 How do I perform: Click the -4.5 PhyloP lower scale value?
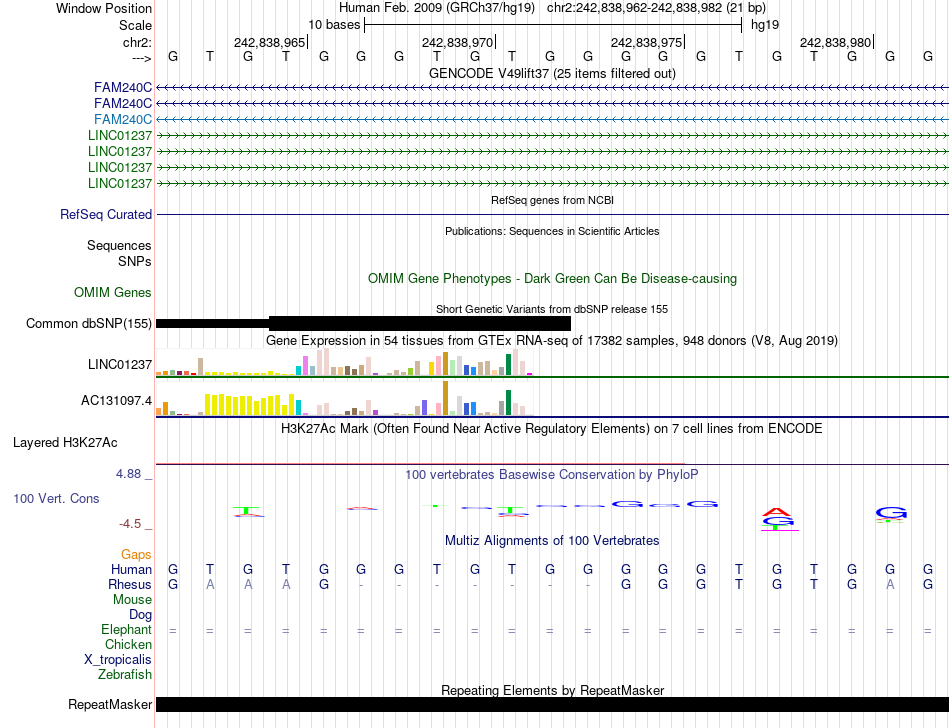coord(130,523)
